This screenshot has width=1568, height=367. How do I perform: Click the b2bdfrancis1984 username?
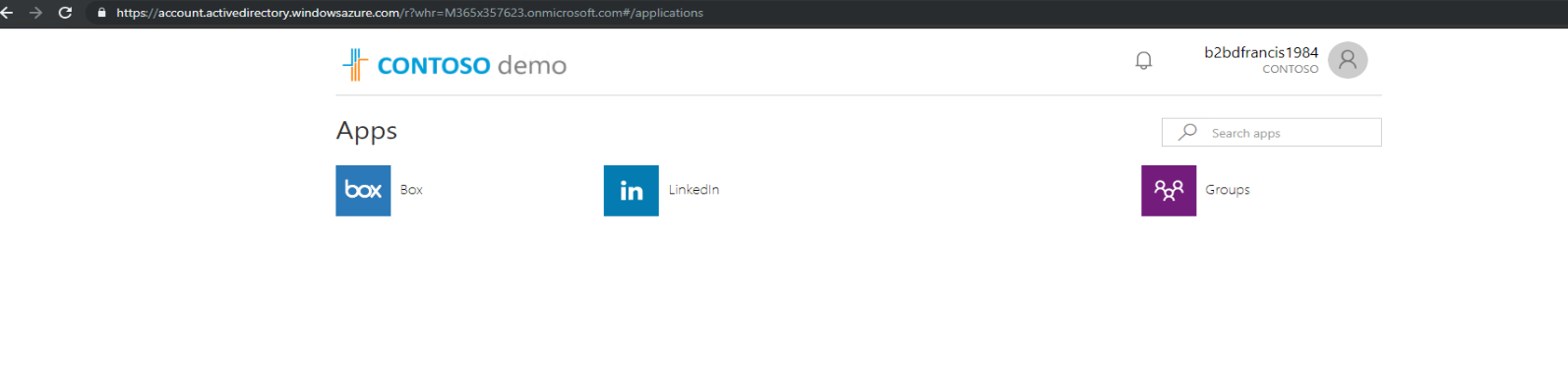click(x=1261, y=52)
